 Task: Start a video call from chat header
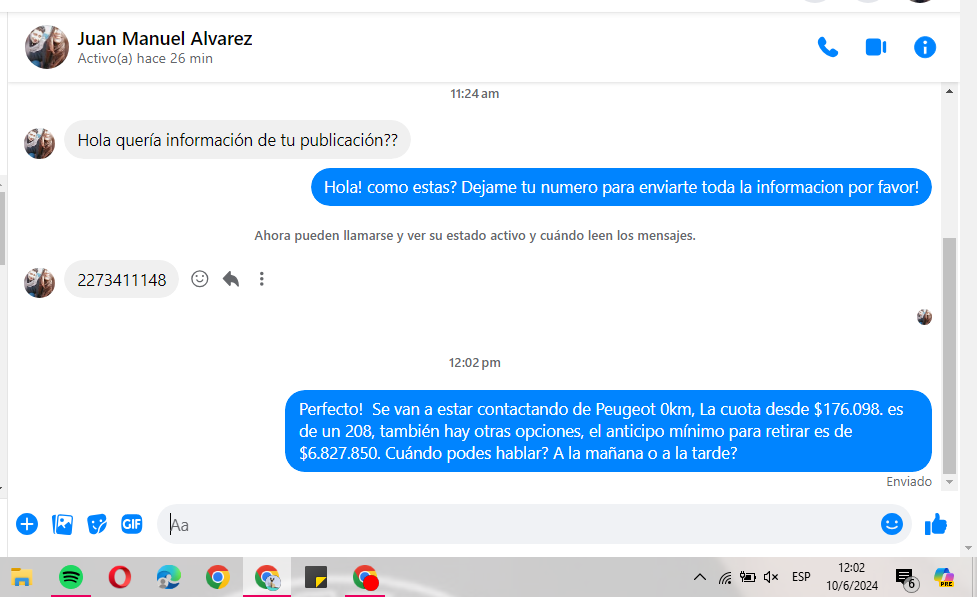(x=876, y=47)
